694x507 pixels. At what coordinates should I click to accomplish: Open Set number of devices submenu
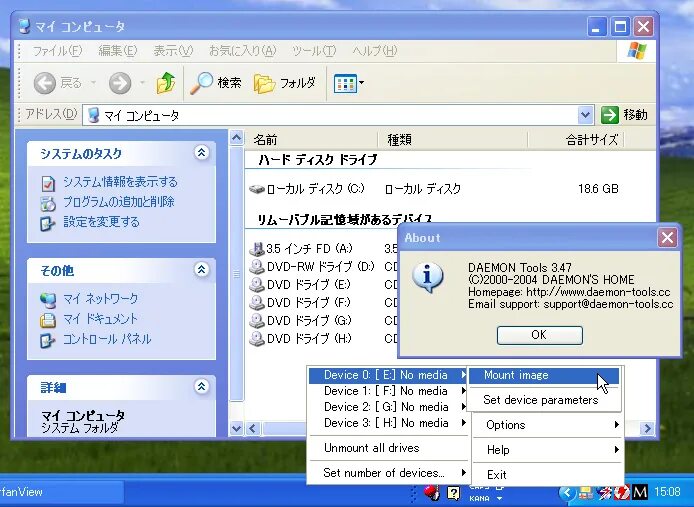388,473
